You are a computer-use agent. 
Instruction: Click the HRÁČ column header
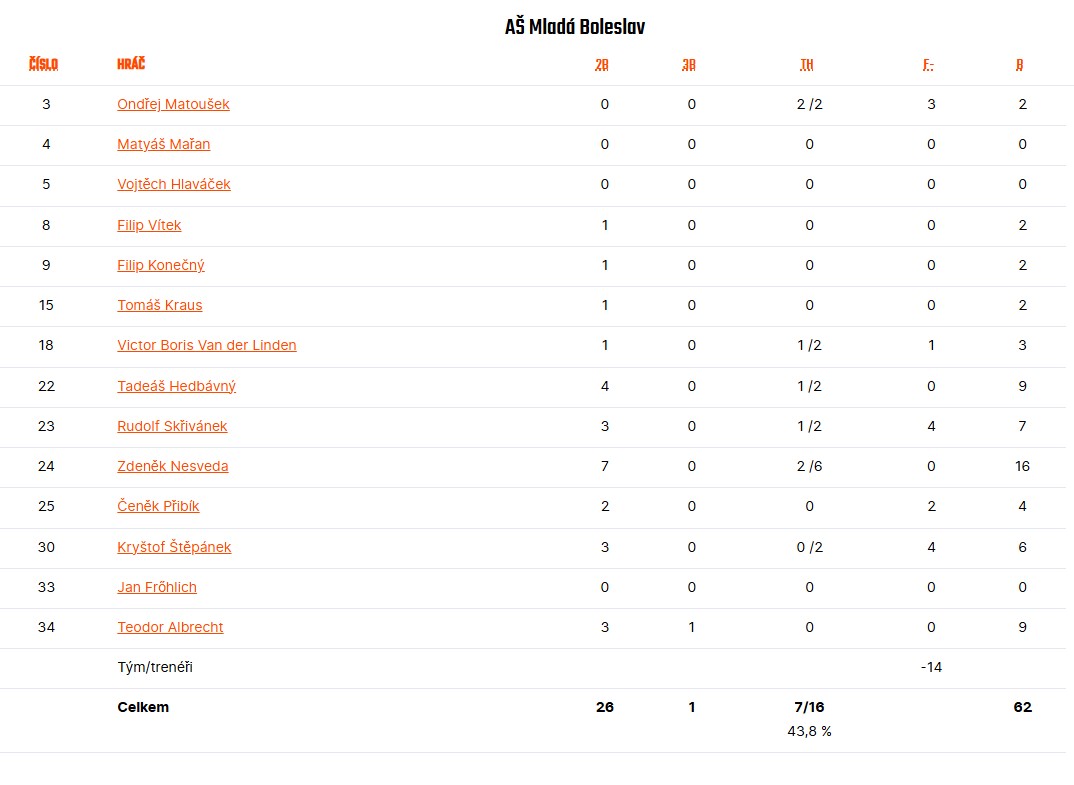(131, 65)
